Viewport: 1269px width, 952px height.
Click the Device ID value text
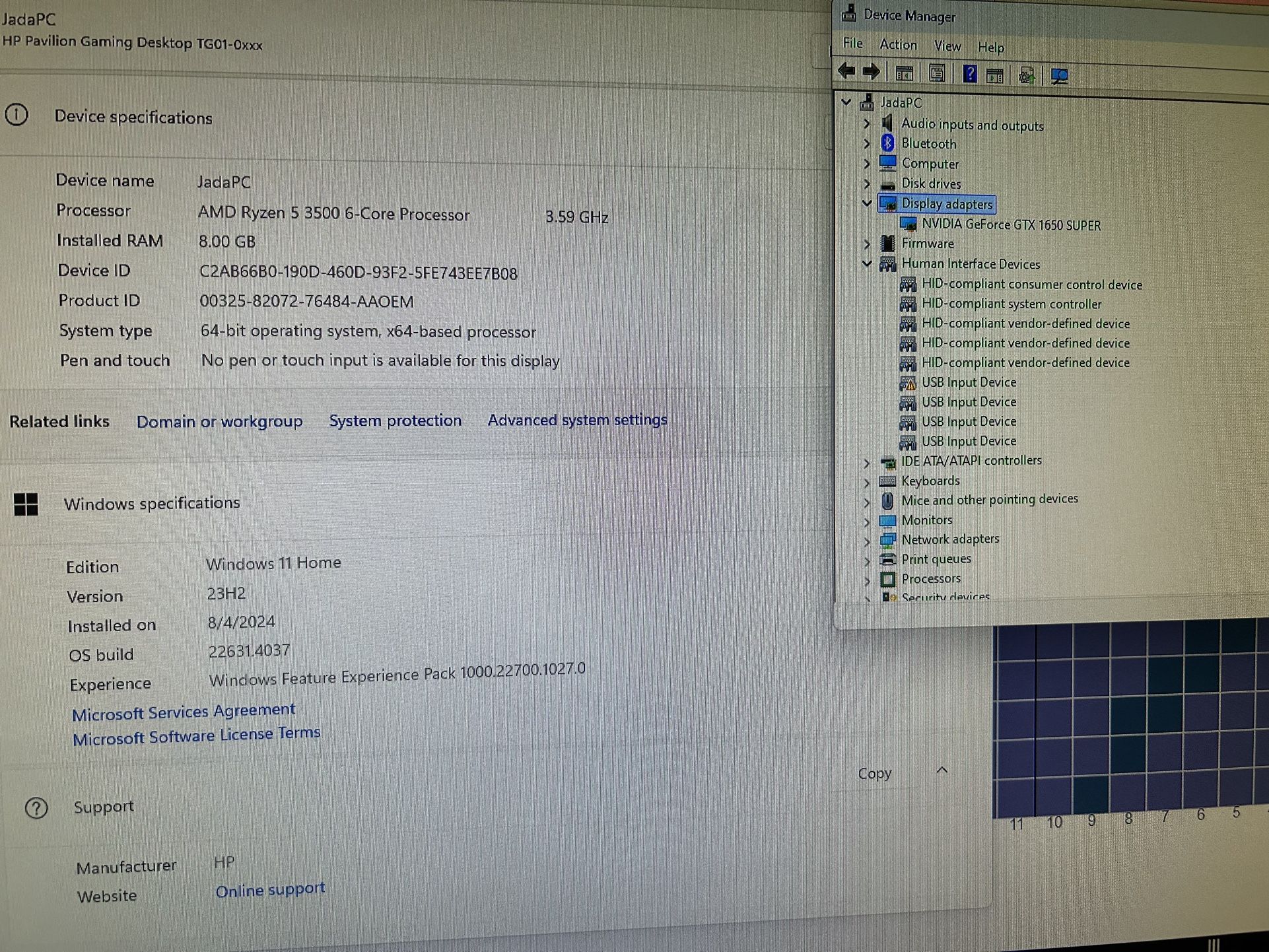pyautogui.click(x=359, y=273)
